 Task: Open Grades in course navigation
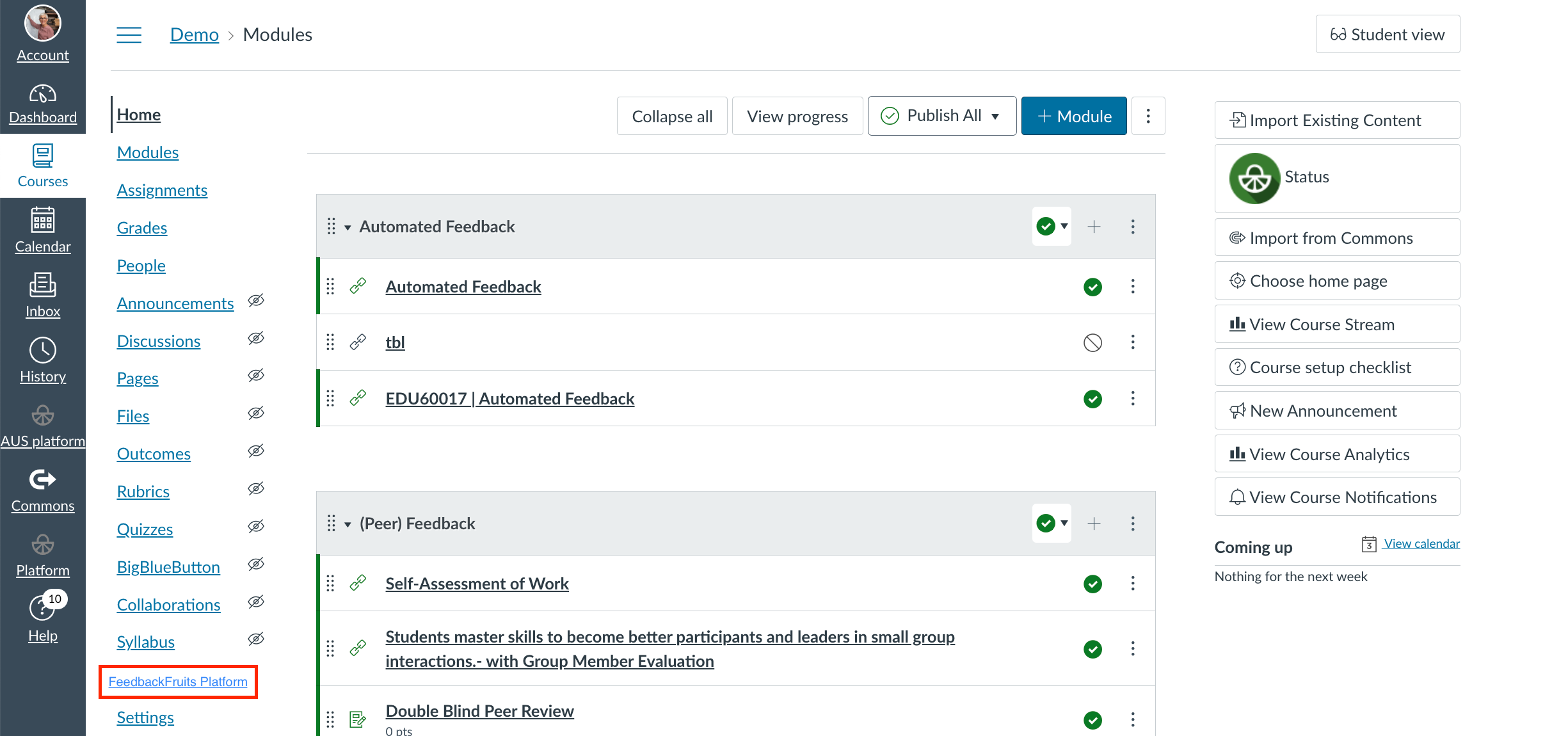pos(141,228)
